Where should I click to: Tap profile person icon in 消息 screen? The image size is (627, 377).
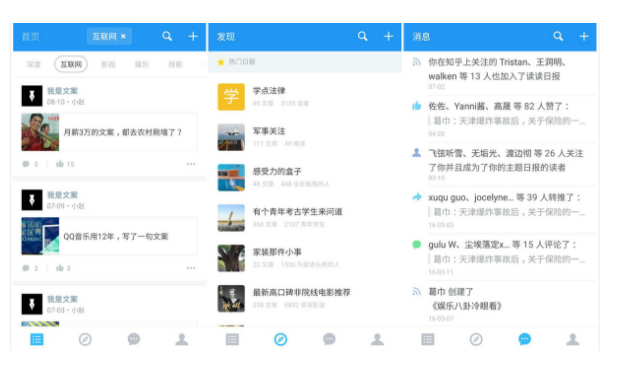coord(573,339)
